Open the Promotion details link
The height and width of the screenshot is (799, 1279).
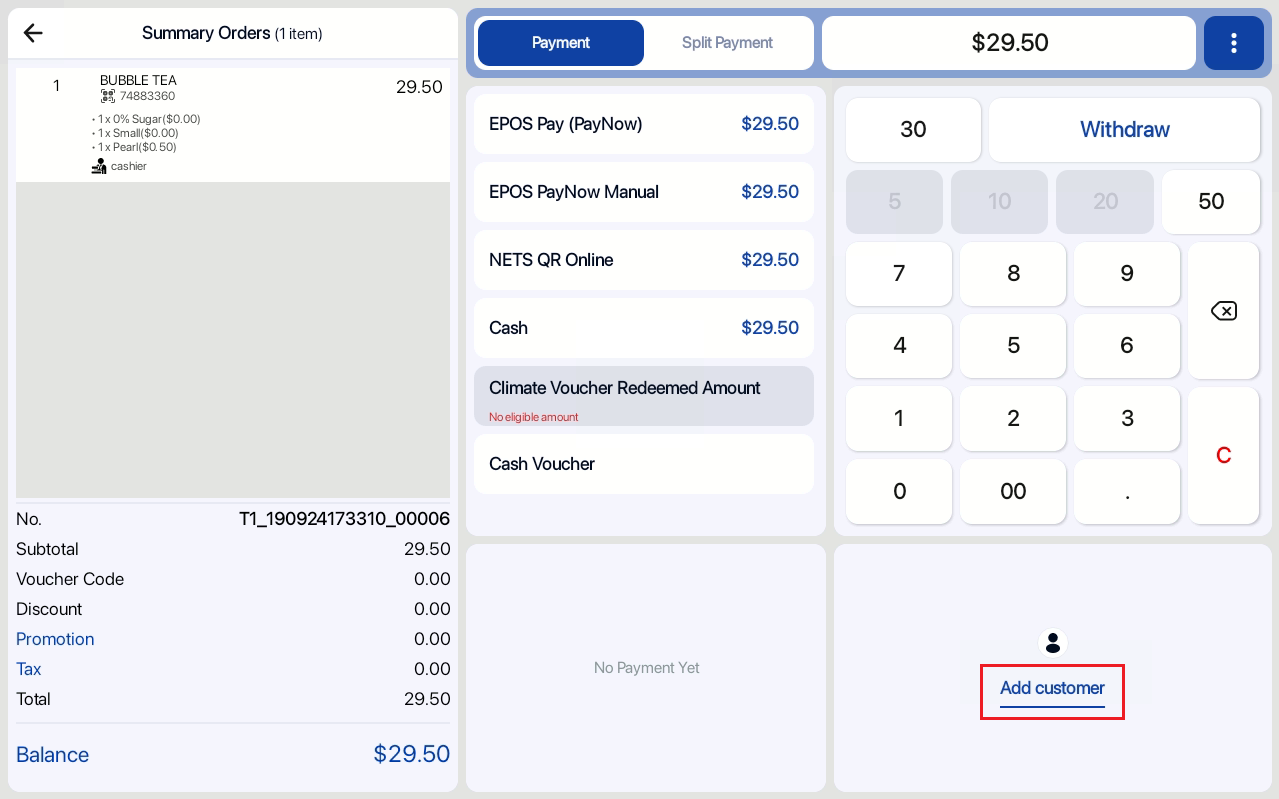(x=55, y=639)
